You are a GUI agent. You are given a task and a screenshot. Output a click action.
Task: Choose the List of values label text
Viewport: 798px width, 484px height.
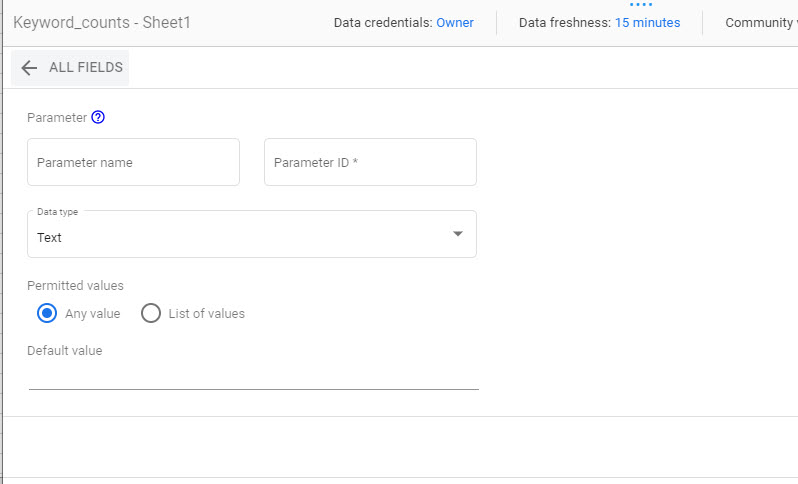207,314
